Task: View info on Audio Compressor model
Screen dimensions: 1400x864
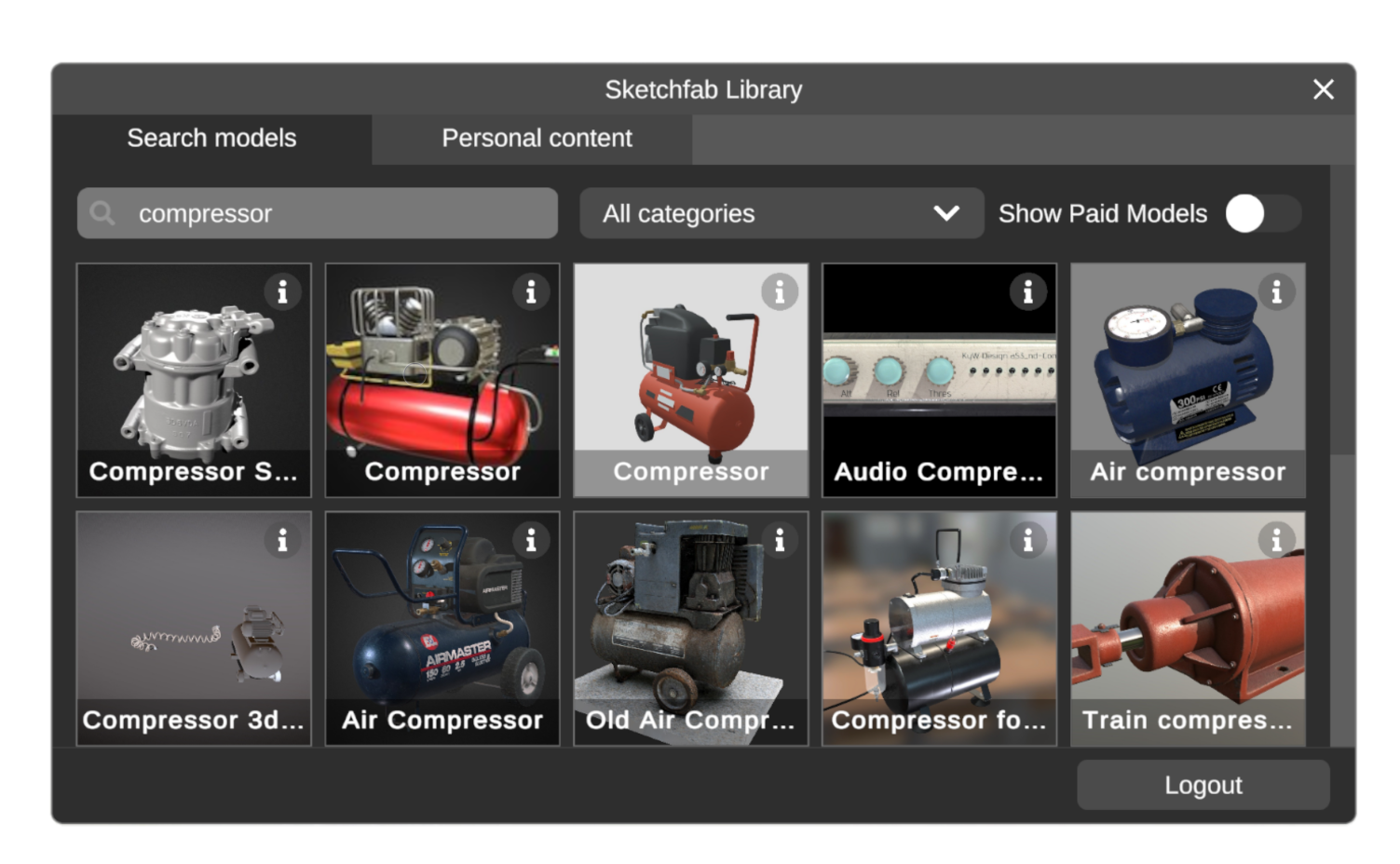Action: [x=1027, y=291]
